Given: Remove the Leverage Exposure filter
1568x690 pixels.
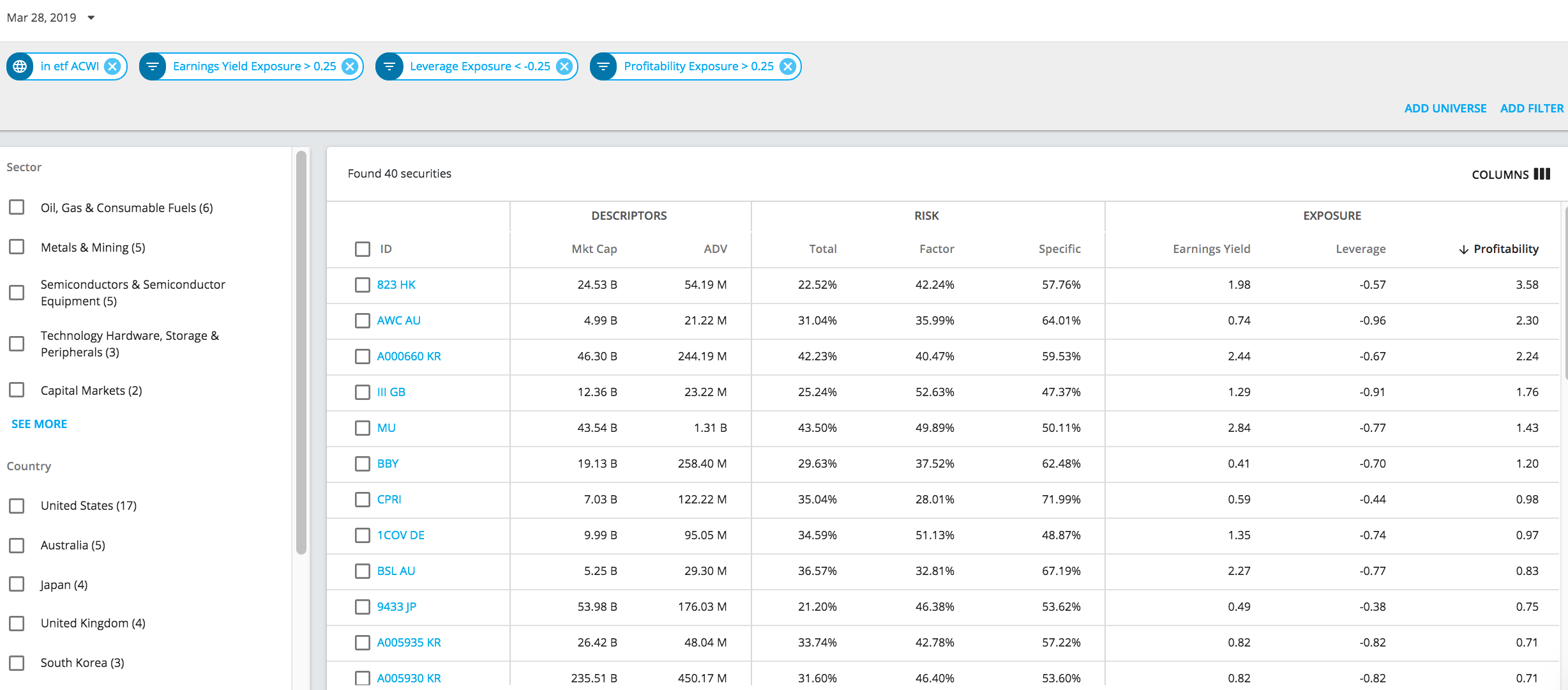Looking at the screenshot, I should coord(564,66).
